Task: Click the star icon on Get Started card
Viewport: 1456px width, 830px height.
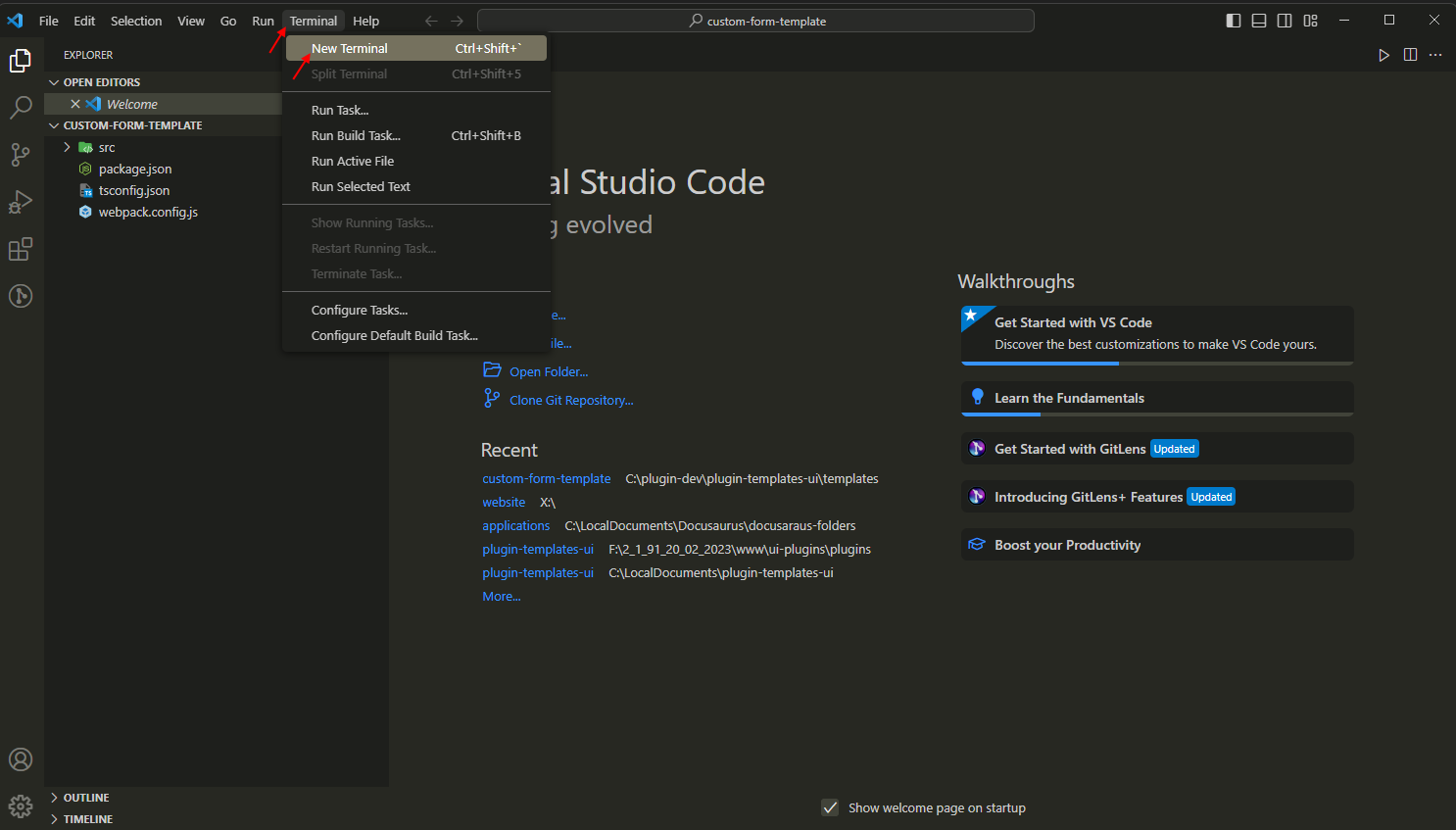Action: tap(971, 316)
